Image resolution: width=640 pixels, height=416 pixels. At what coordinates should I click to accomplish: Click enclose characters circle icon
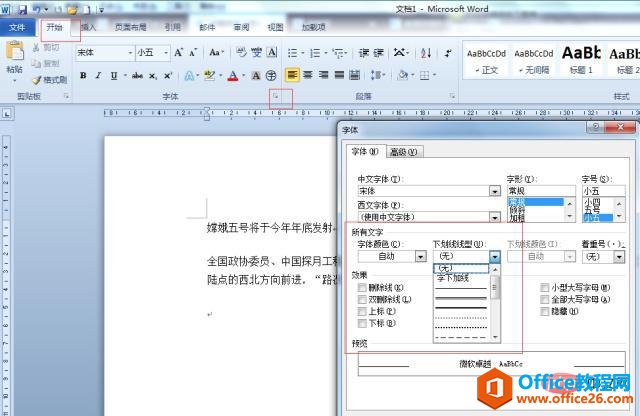tap(271, 76)
